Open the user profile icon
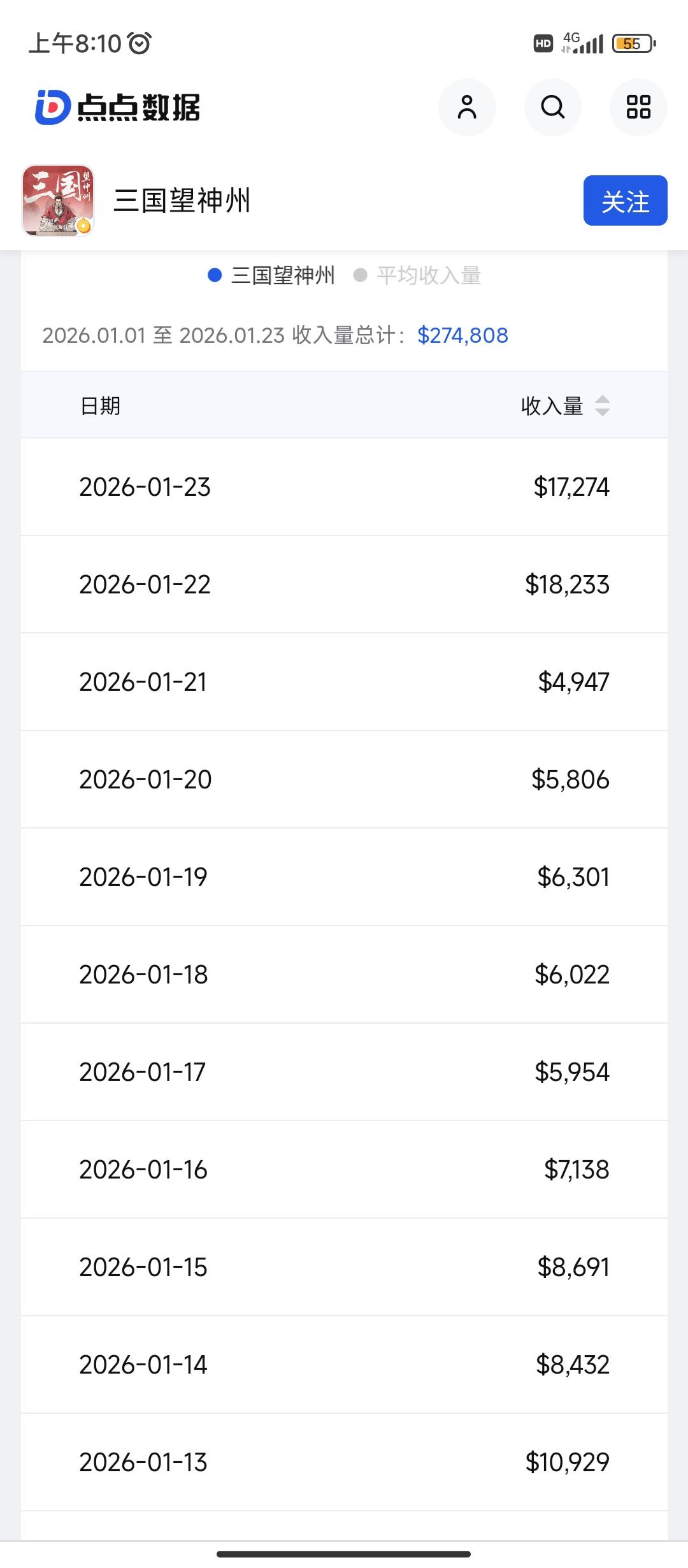 point(466,107)
